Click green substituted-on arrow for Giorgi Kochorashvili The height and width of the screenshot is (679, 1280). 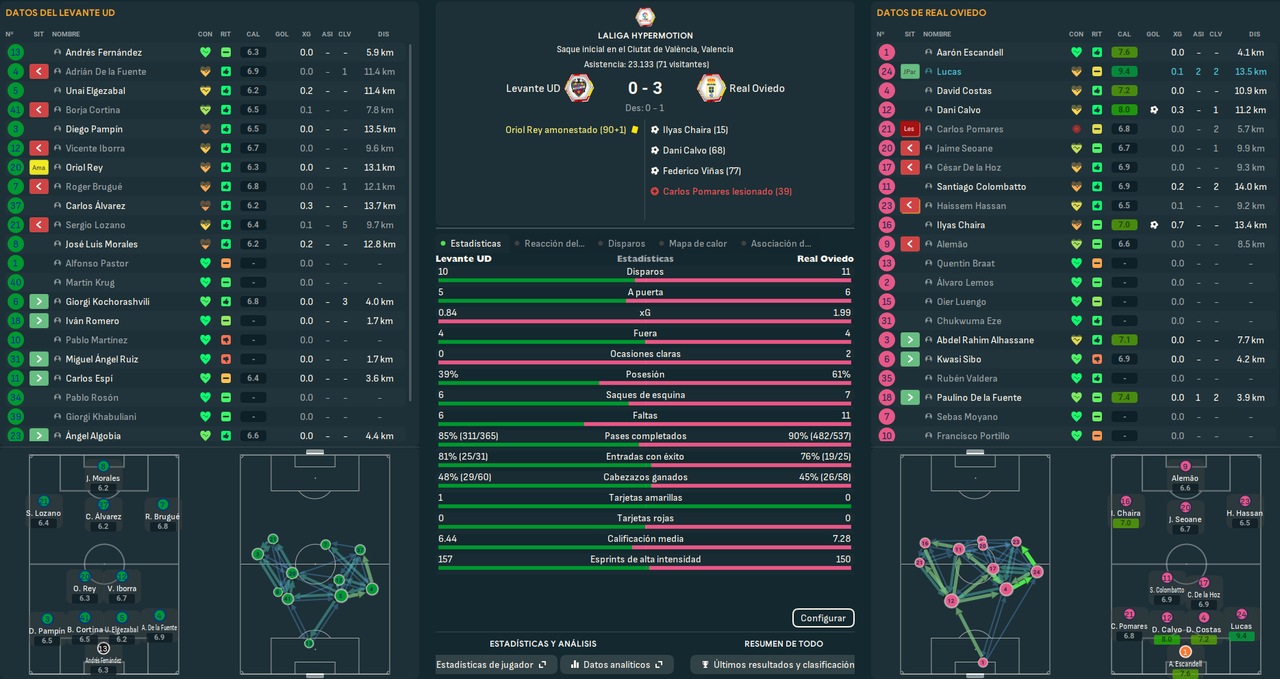[39, 302]
